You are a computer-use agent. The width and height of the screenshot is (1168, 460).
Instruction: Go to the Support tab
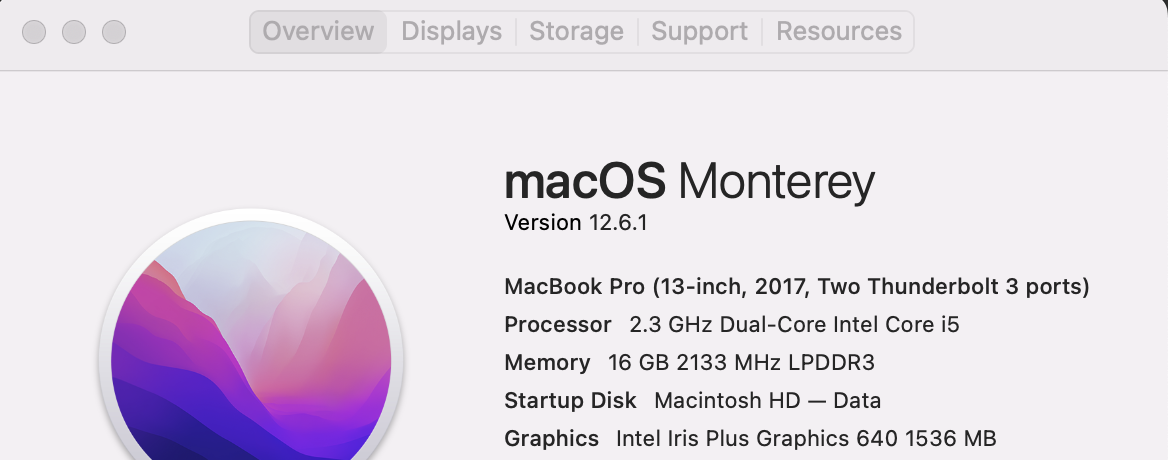click(699, 32)
